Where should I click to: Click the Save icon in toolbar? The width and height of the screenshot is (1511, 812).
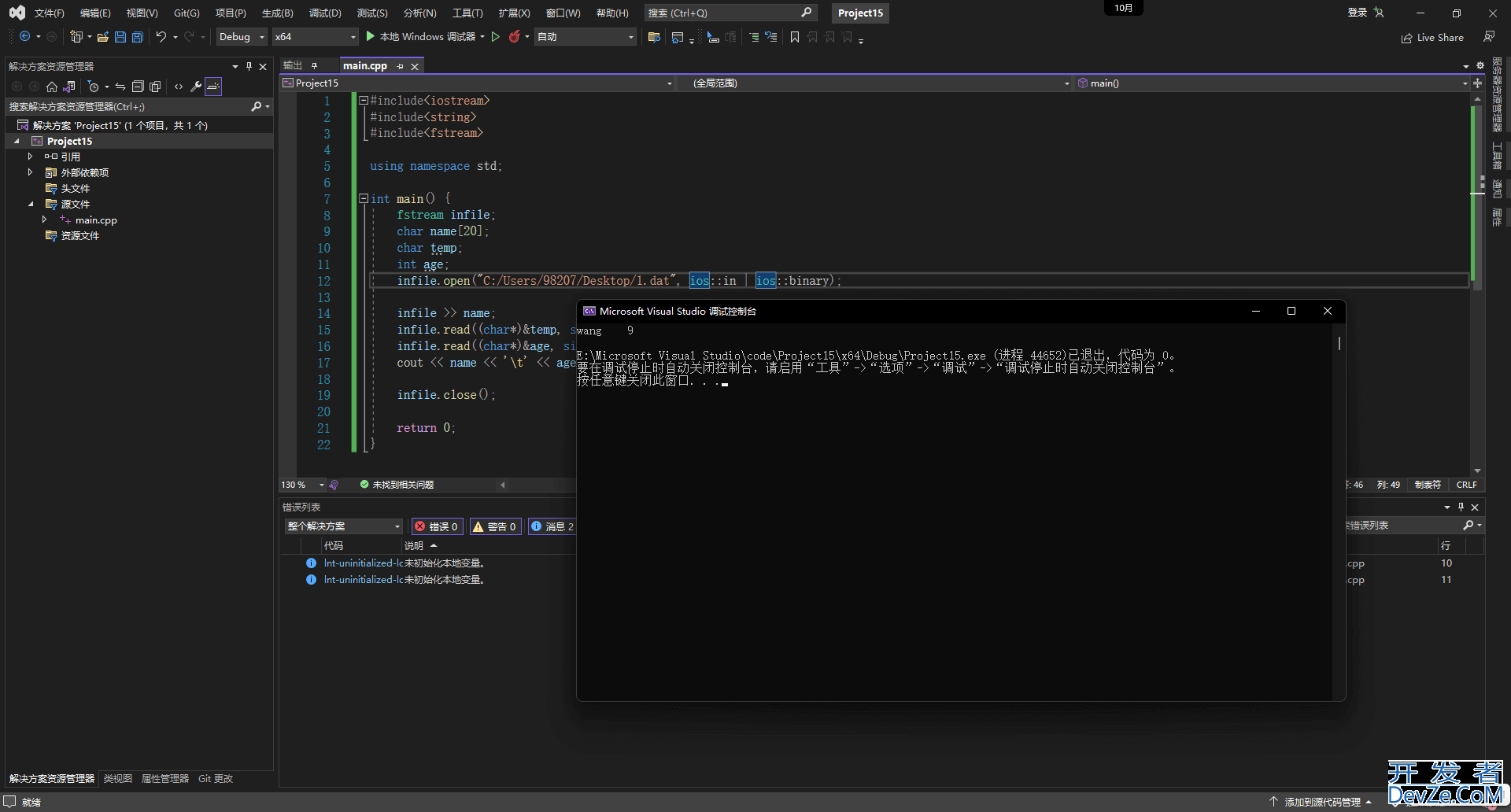[120, 37]
